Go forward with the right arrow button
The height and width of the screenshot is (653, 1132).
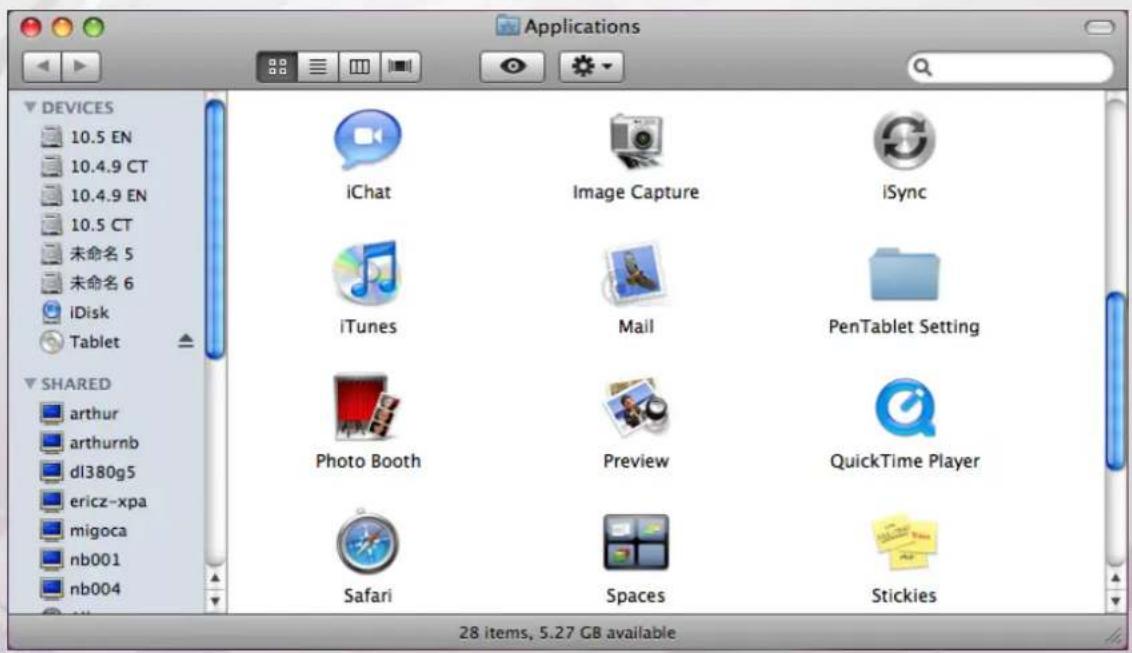point(81,66)
